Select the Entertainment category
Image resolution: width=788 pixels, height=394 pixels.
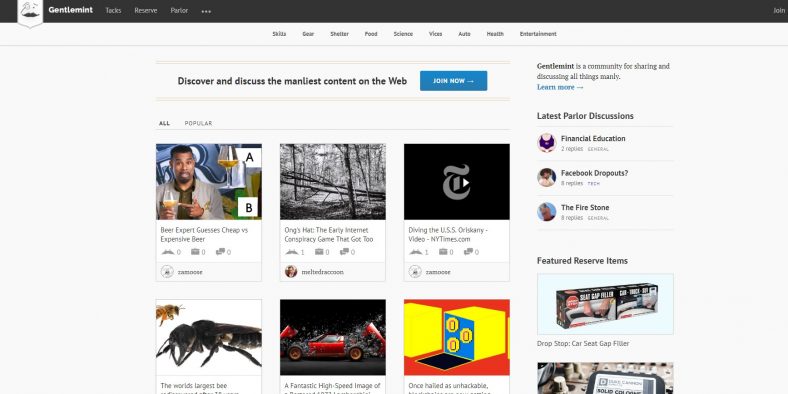[x=538, y=34]
